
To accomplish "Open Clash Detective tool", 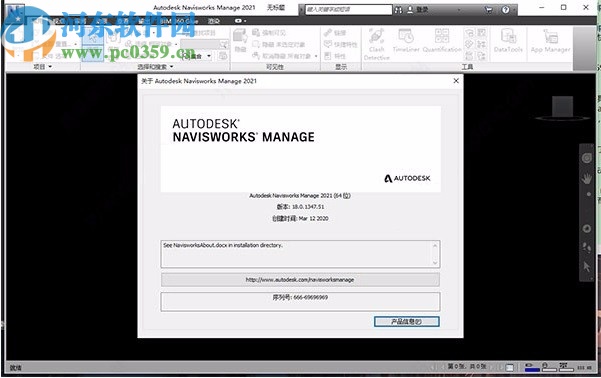I will 376,44.
